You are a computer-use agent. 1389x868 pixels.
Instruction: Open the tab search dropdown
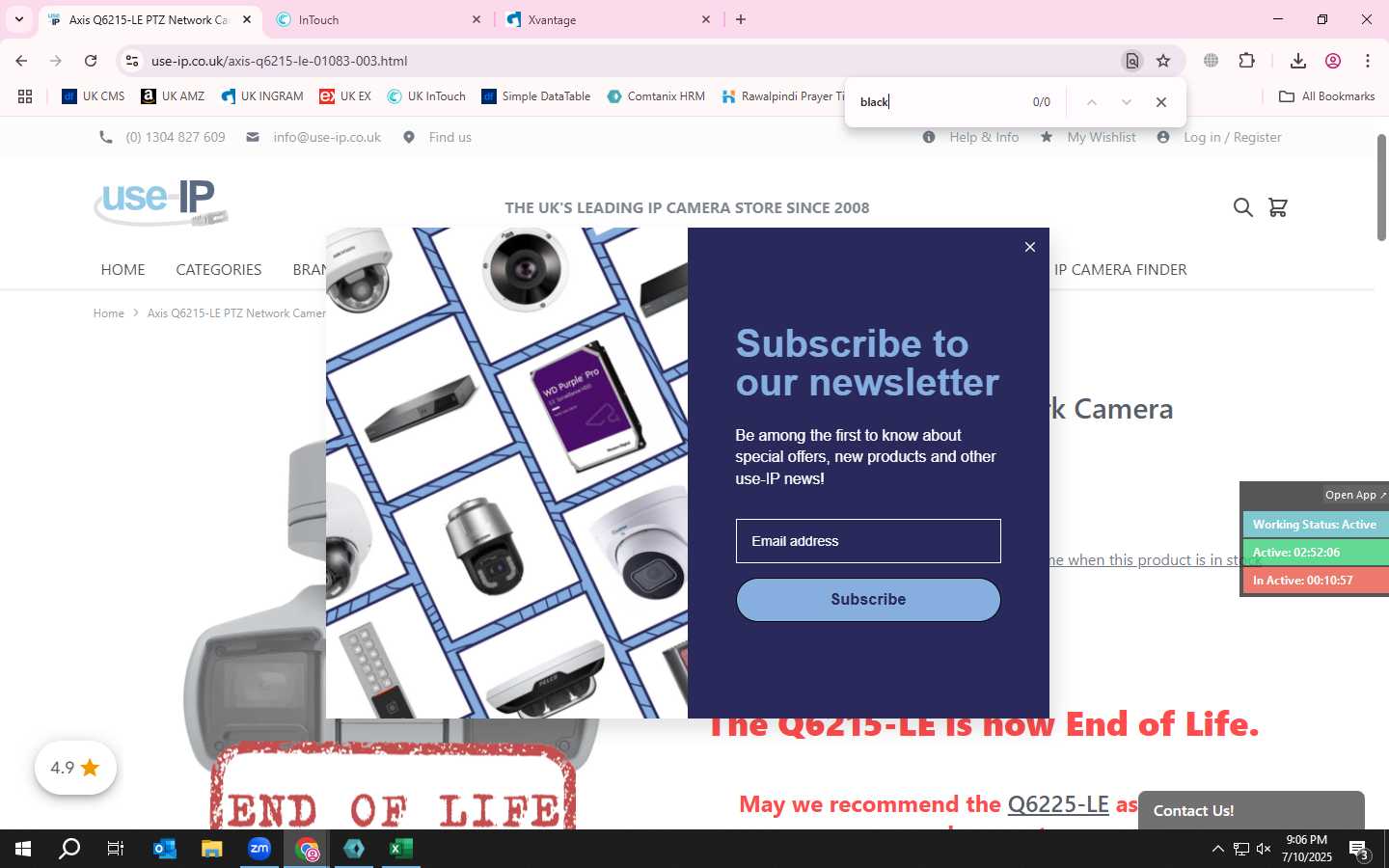click(x=18, y=19)
